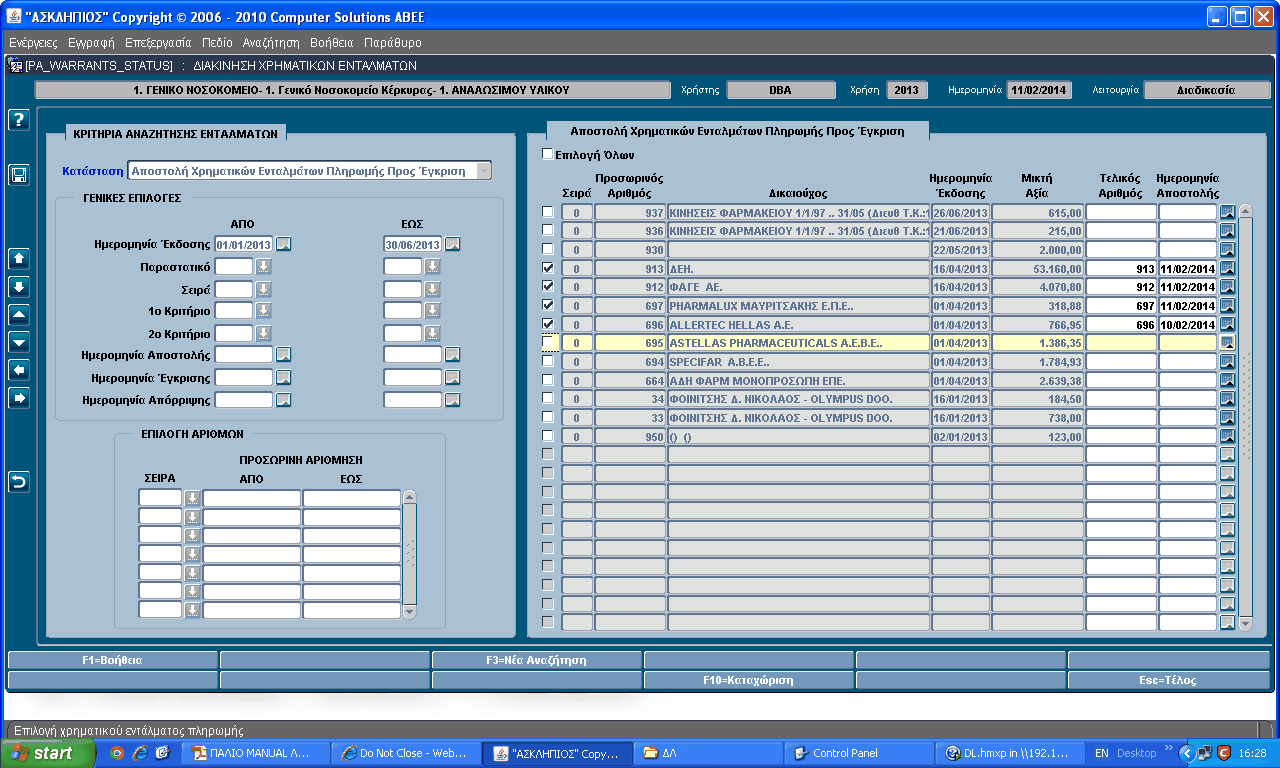Open 1ο Κριτήριο from-field list arrow
This screenshot has width=1280, height=768.
point(263,312)
